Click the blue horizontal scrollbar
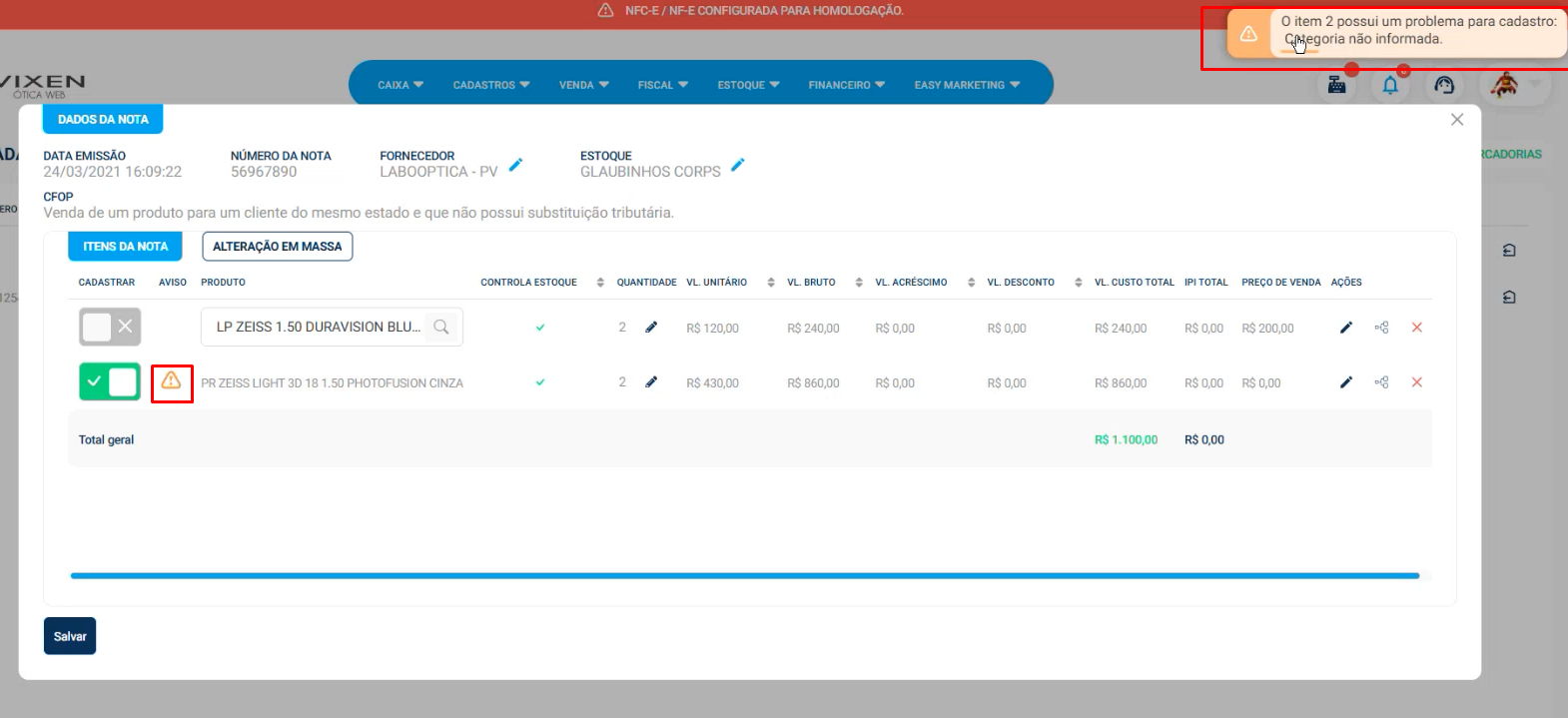1568x718 pixels. pos(744,576)
